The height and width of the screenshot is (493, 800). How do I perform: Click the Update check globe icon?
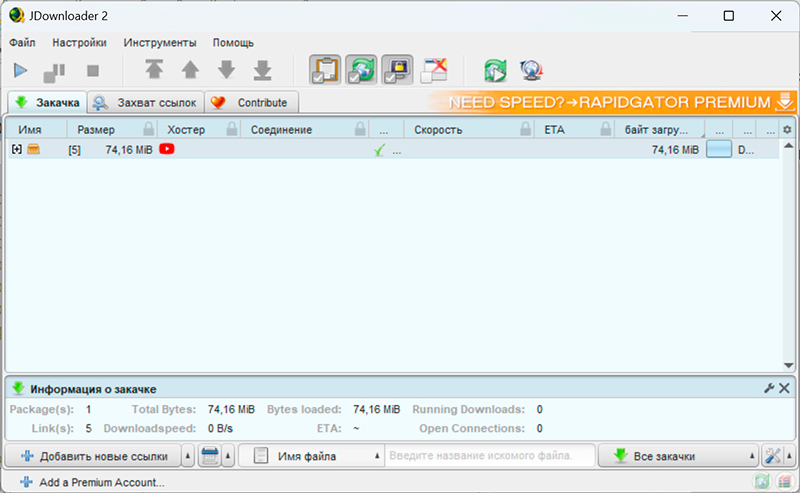pyautogui.click(x=532, y=70)
